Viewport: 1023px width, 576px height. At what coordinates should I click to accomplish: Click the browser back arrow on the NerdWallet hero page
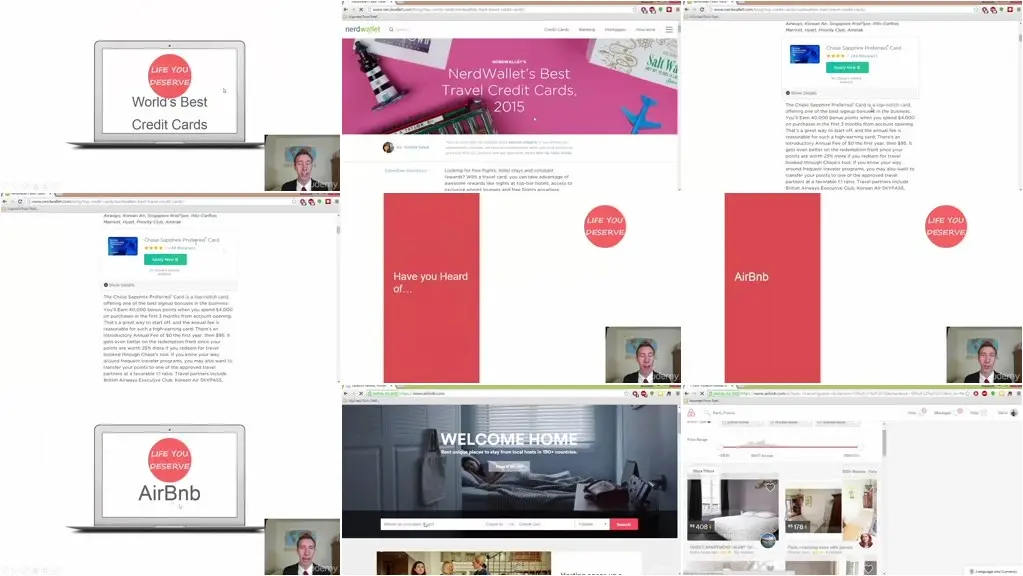pos(346,10)
